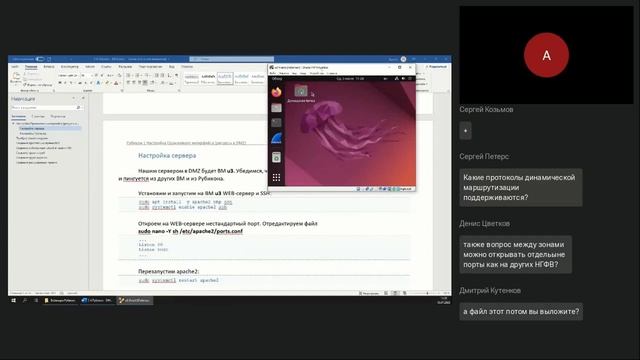
Task: Open the home folder icon on Ubuntu desktop
Action: click(x=301, y=90)
